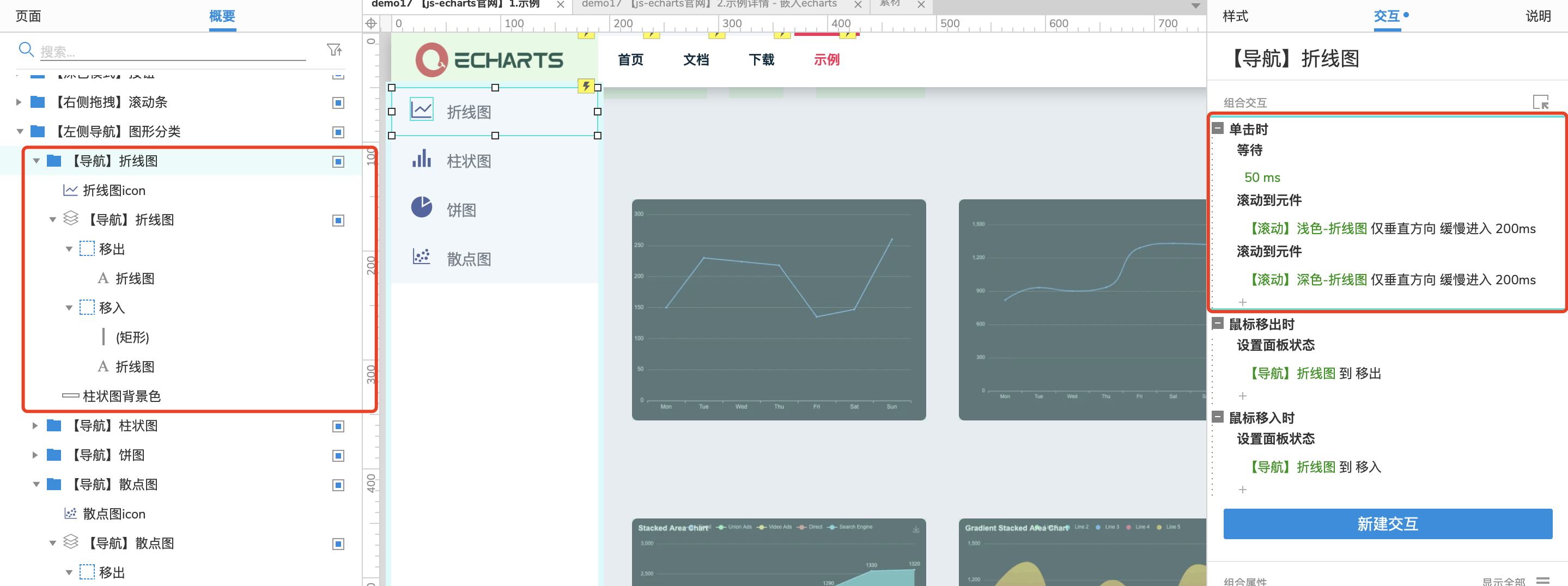
Task: Click the ruler origin crosshair icon
Action: 370,24
